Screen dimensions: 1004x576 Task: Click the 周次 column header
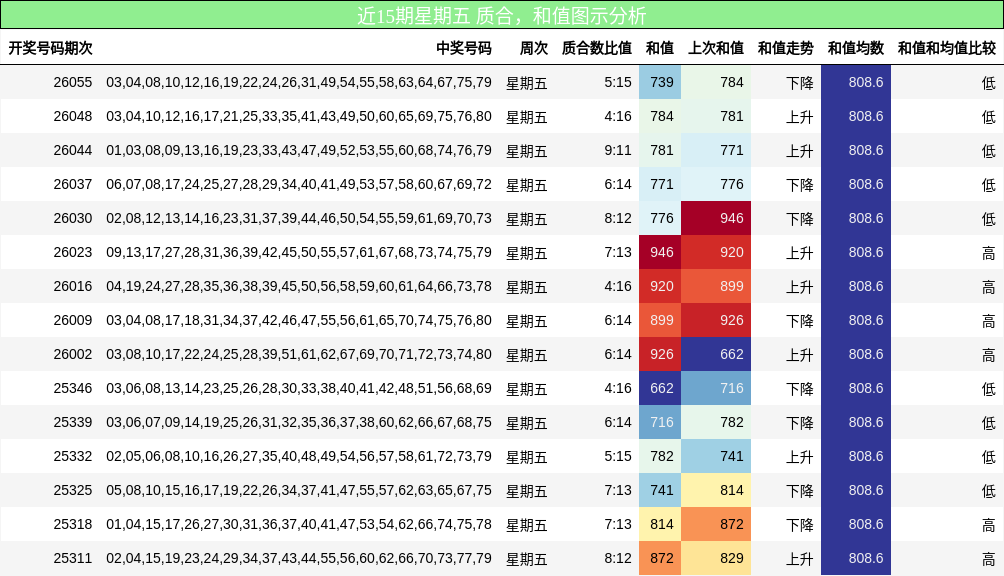530,46
